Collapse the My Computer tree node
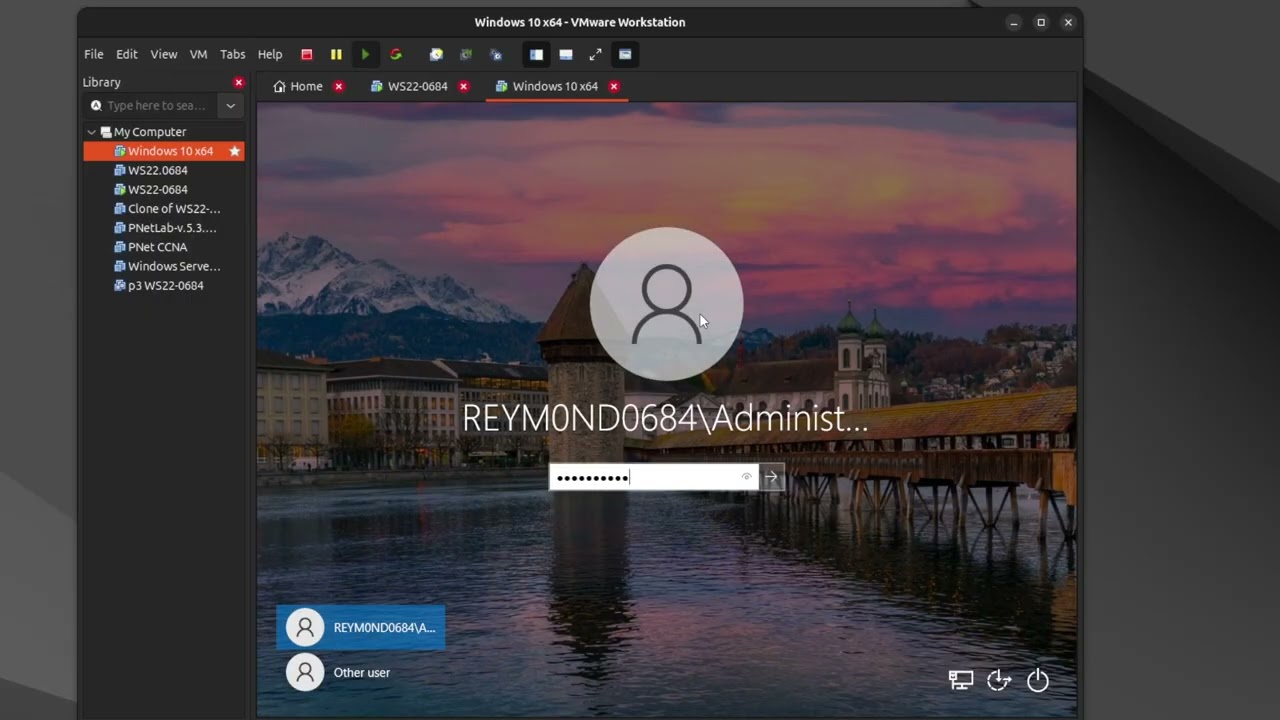1280x720 pixels. pyautogui.click(x=91, y=132)
